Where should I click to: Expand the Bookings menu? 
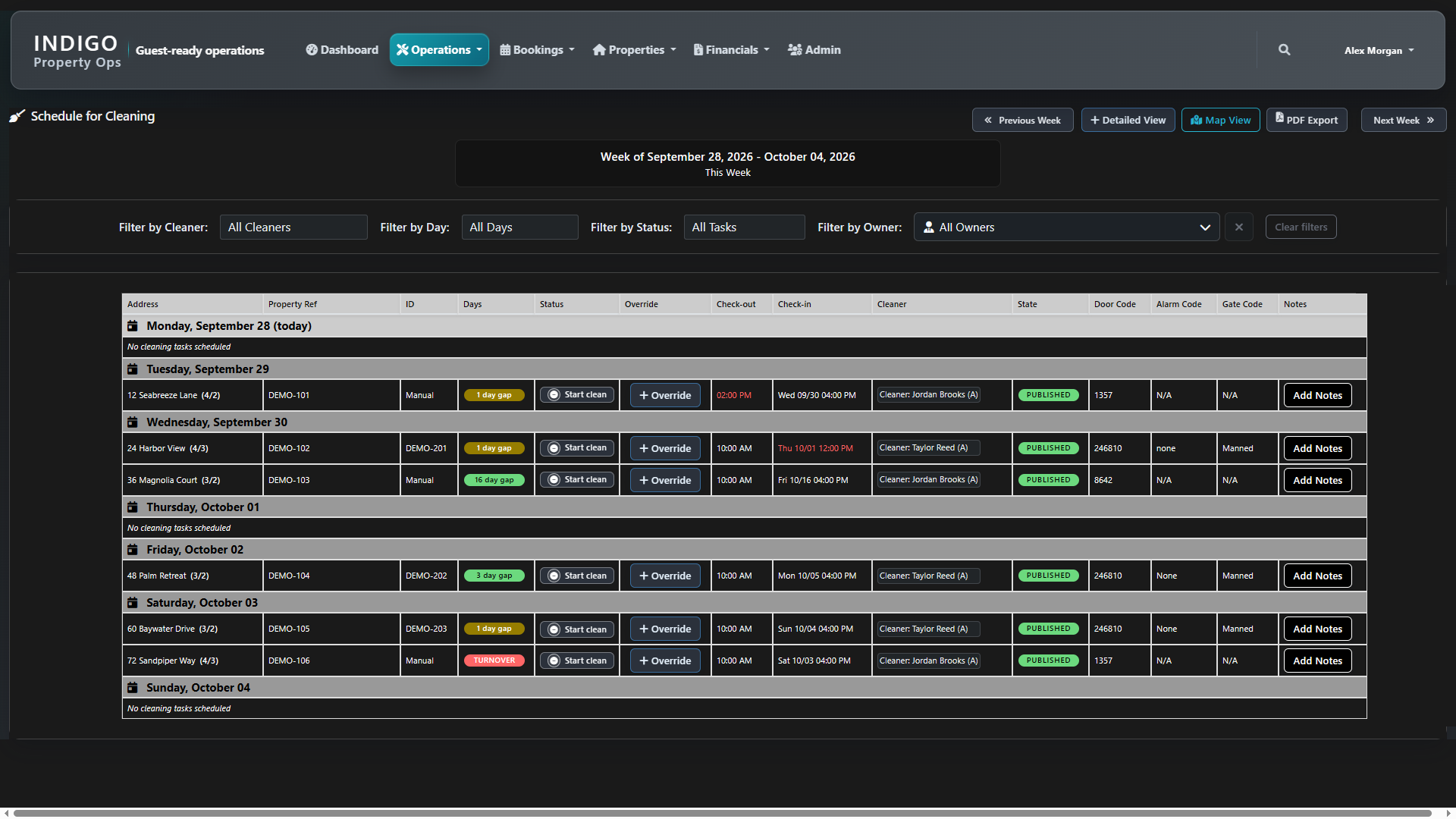click(538, 50)
